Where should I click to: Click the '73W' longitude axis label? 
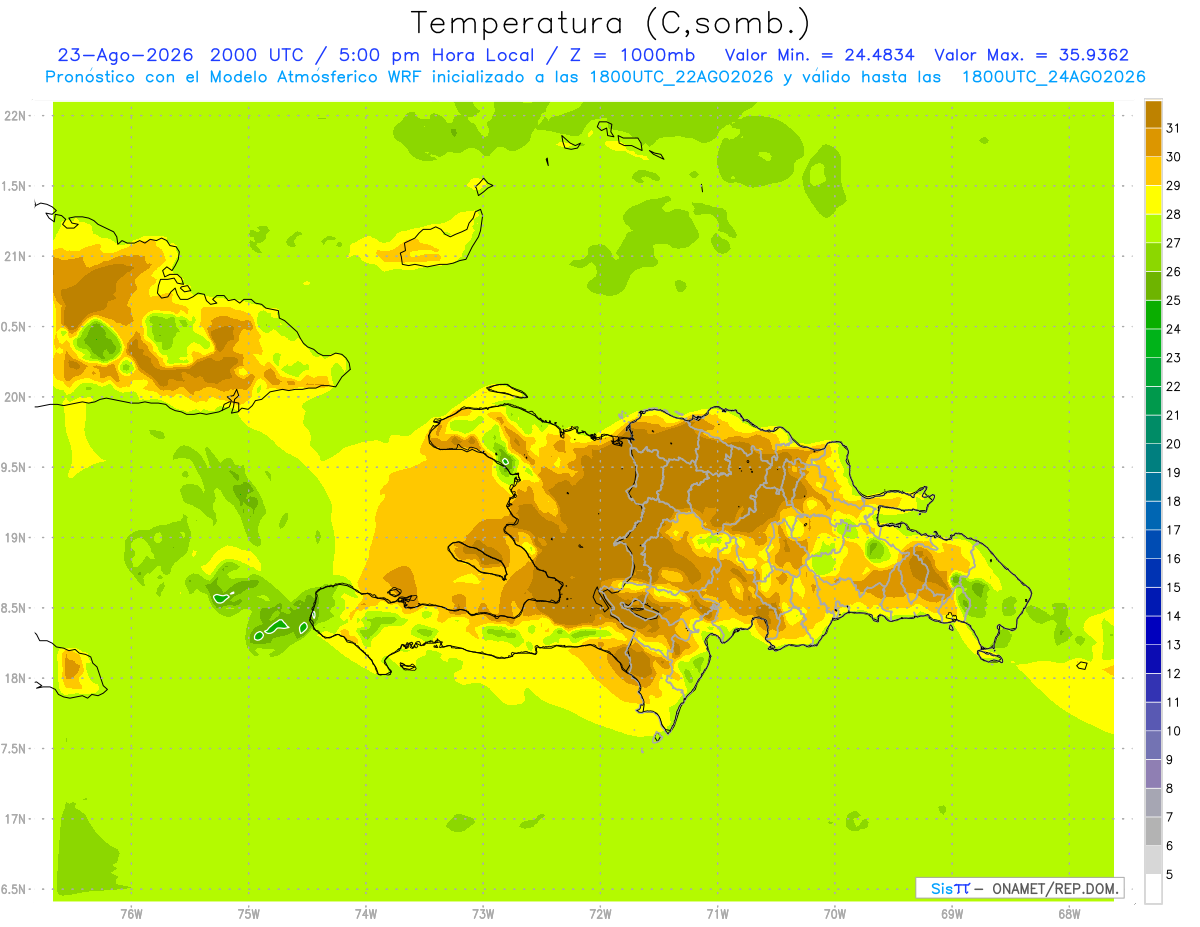click(x=483, y=913)
